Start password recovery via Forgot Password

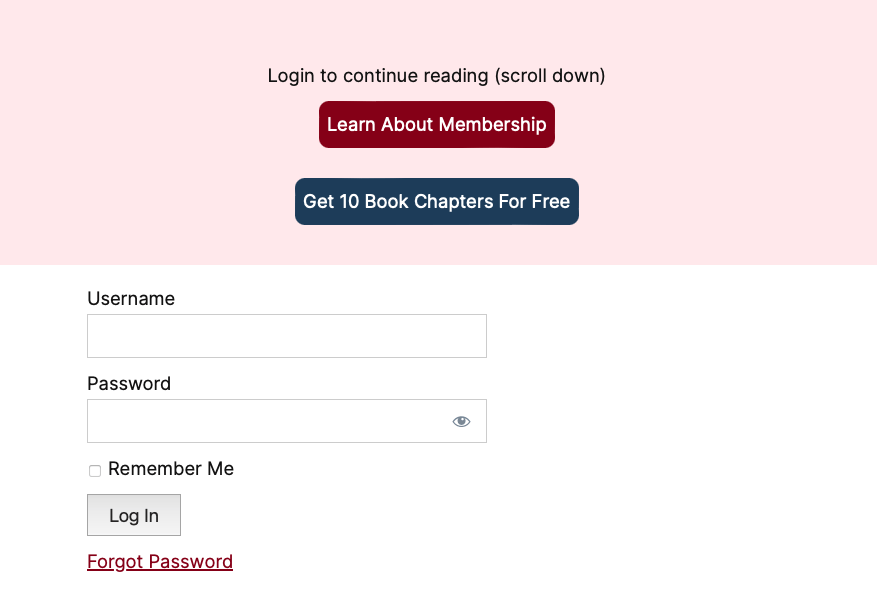(159, 561)
